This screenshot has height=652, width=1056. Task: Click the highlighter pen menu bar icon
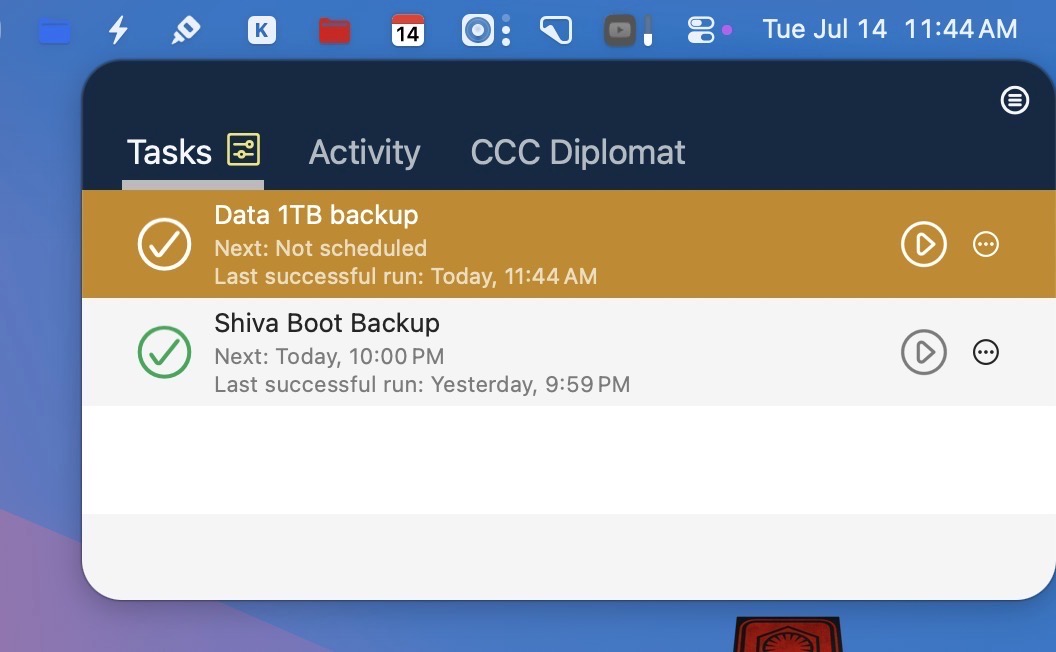click(x=185, y=30)
